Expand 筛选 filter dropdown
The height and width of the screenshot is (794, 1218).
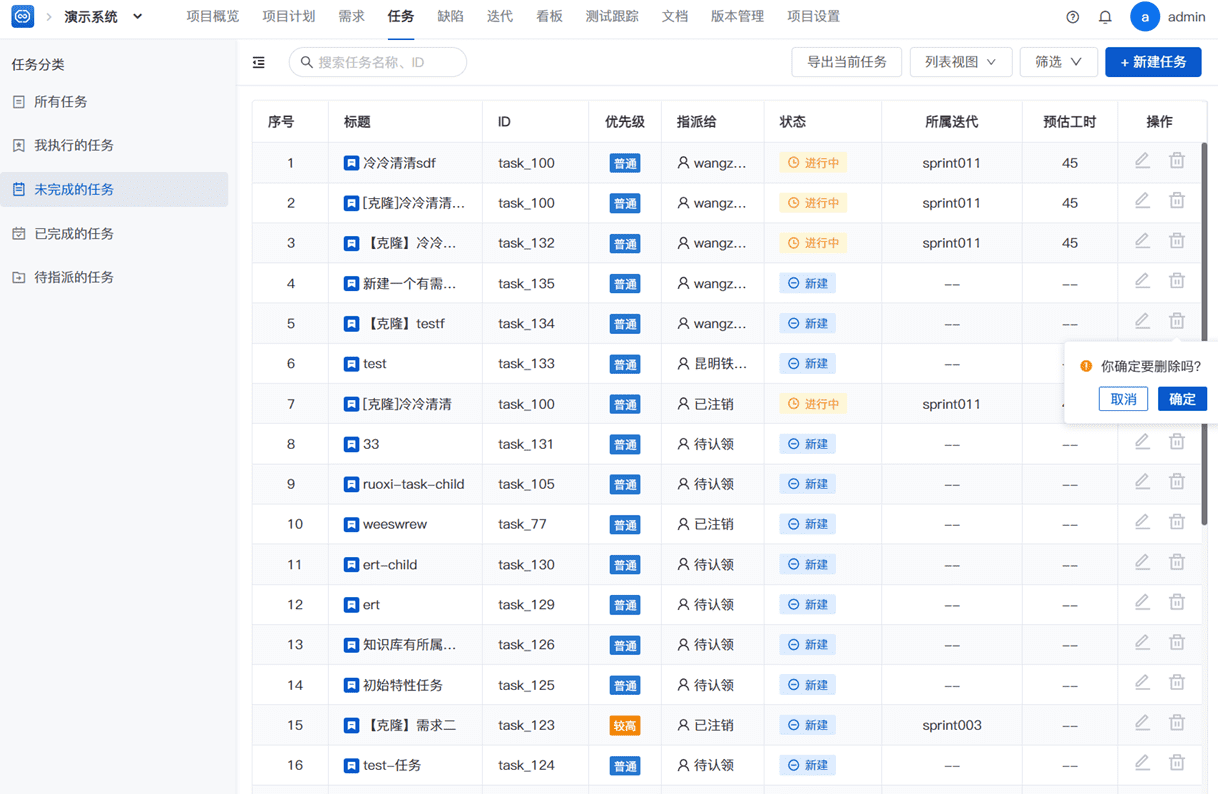click(x=1058, y=62)
